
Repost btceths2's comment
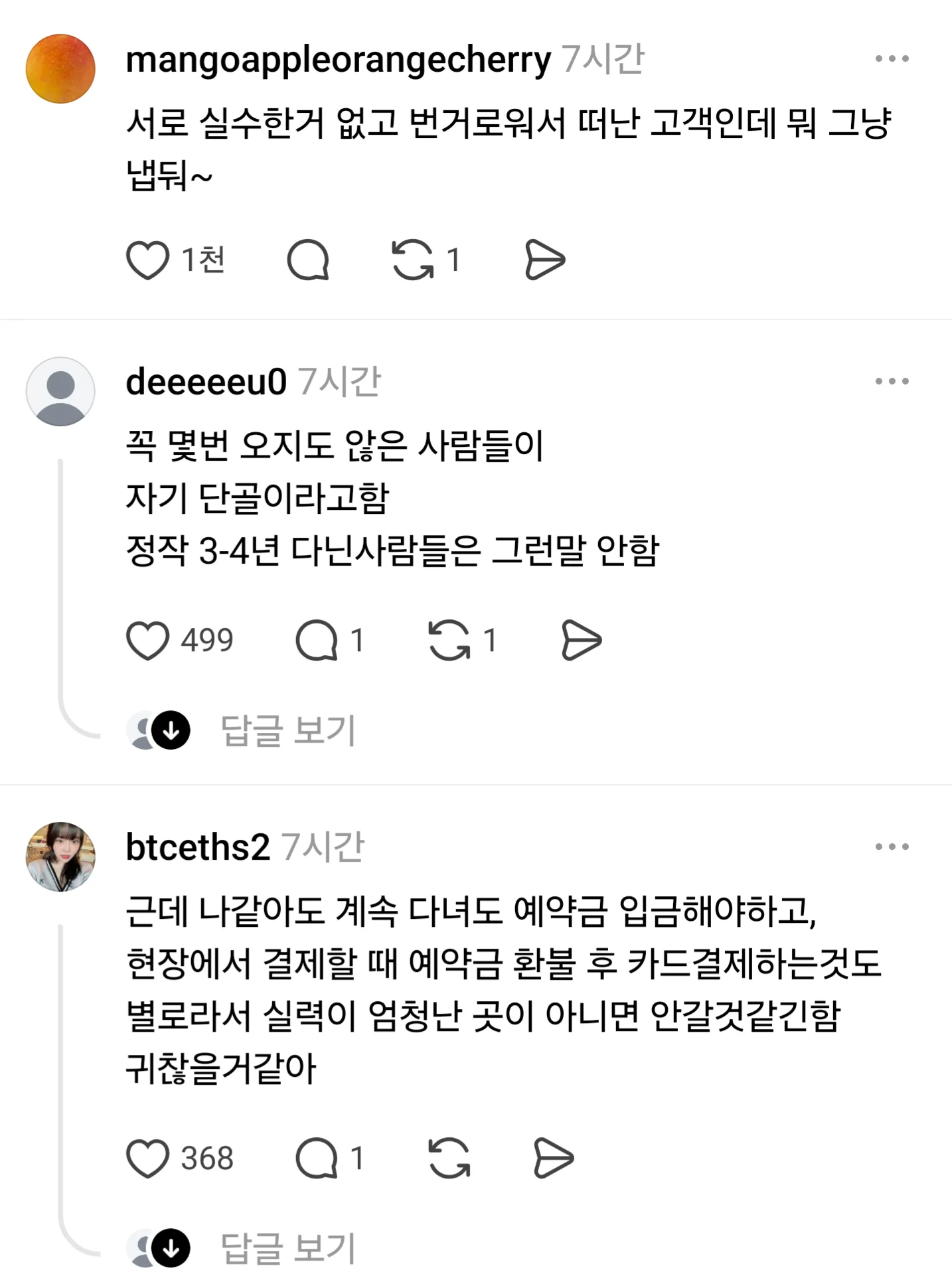pos(449,1159)
